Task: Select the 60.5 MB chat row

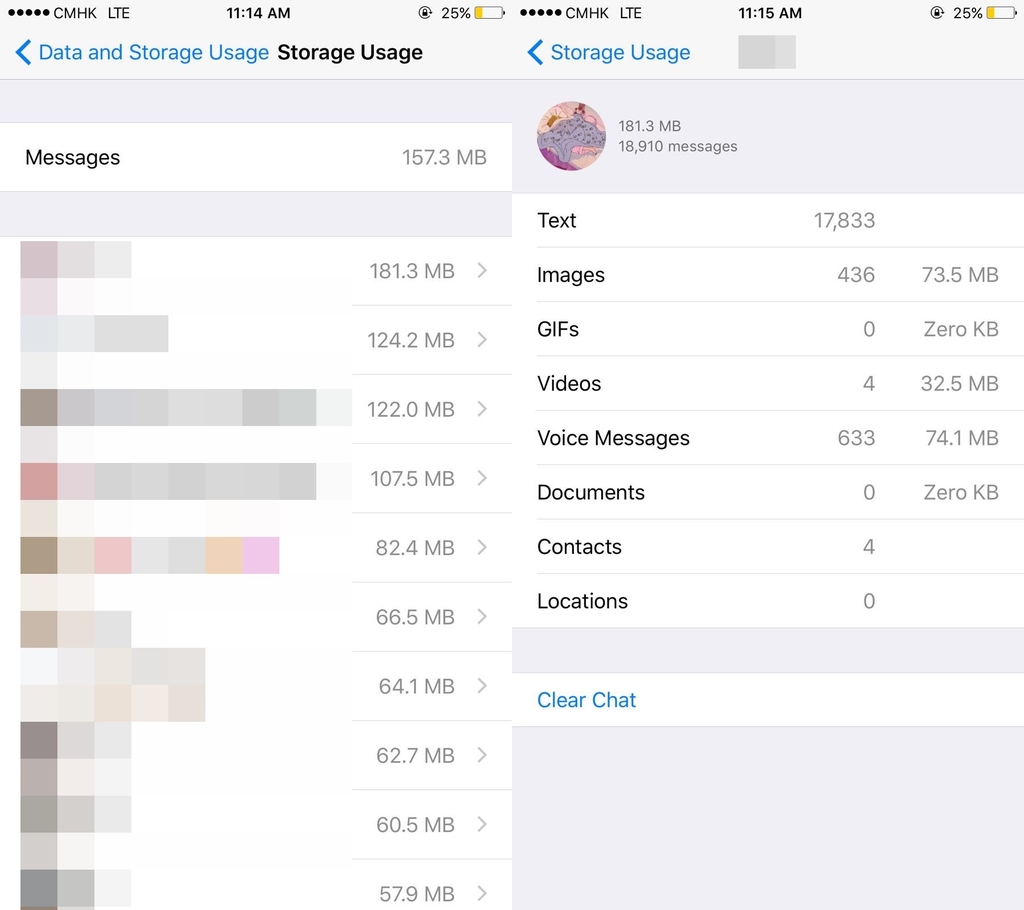Action: coord(256,824)
